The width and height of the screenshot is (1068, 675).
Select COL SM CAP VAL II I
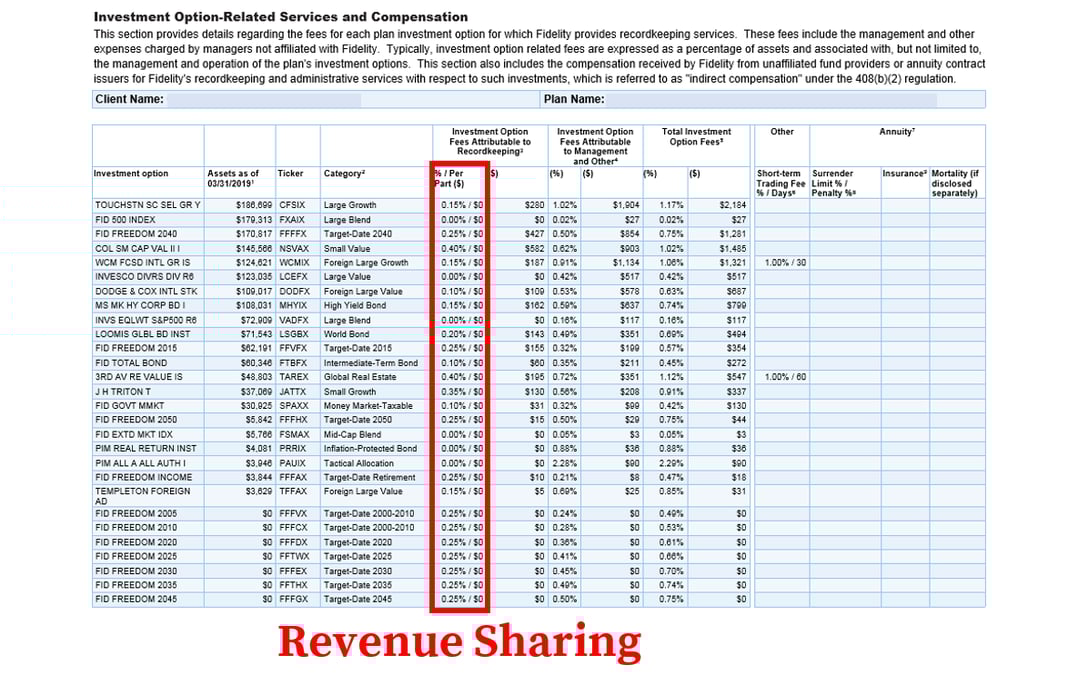[x=138, y=249]
